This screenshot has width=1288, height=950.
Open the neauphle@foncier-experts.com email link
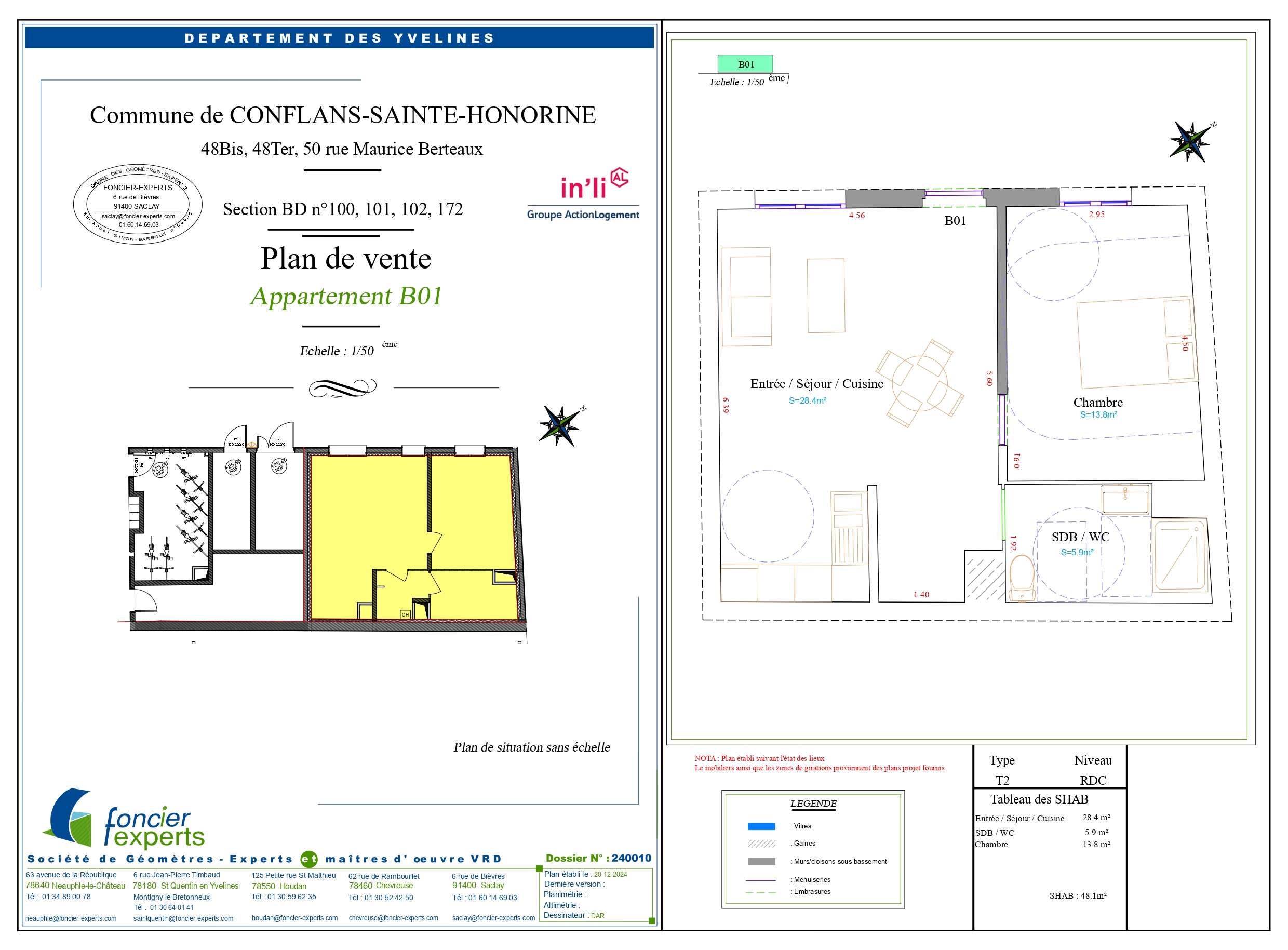(x=71, y=919)
